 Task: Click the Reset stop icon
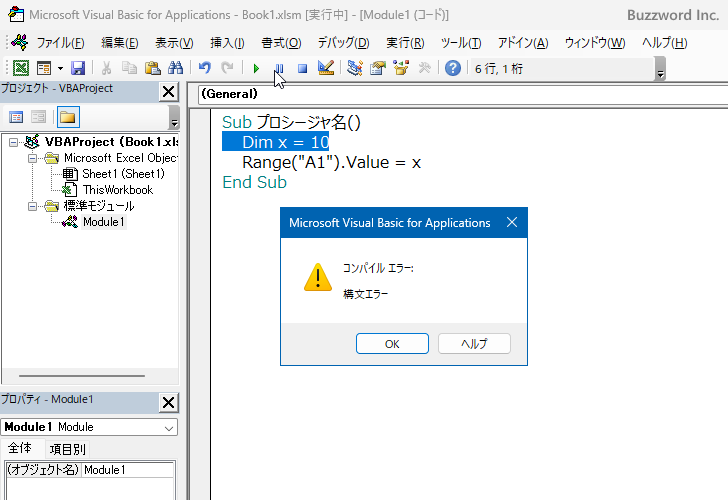point(302,69)
